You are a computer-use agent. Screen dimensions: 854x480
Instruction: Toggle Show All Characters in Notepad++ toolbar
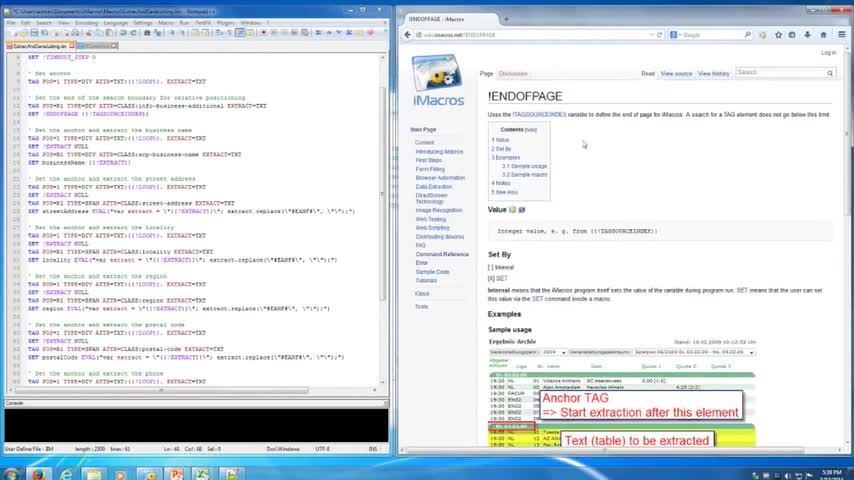(x=230, y=33)
